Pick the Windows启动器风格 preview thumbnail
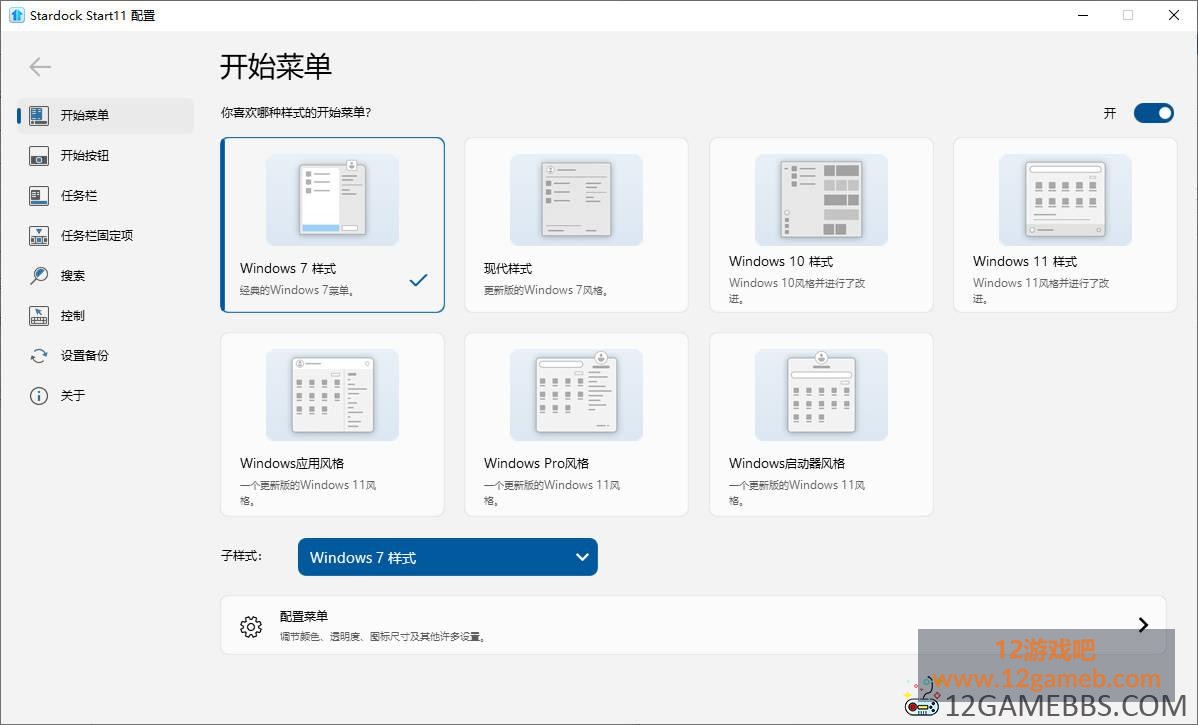The height and width of the screenshot is (725, 1198). tap(821, 395)
